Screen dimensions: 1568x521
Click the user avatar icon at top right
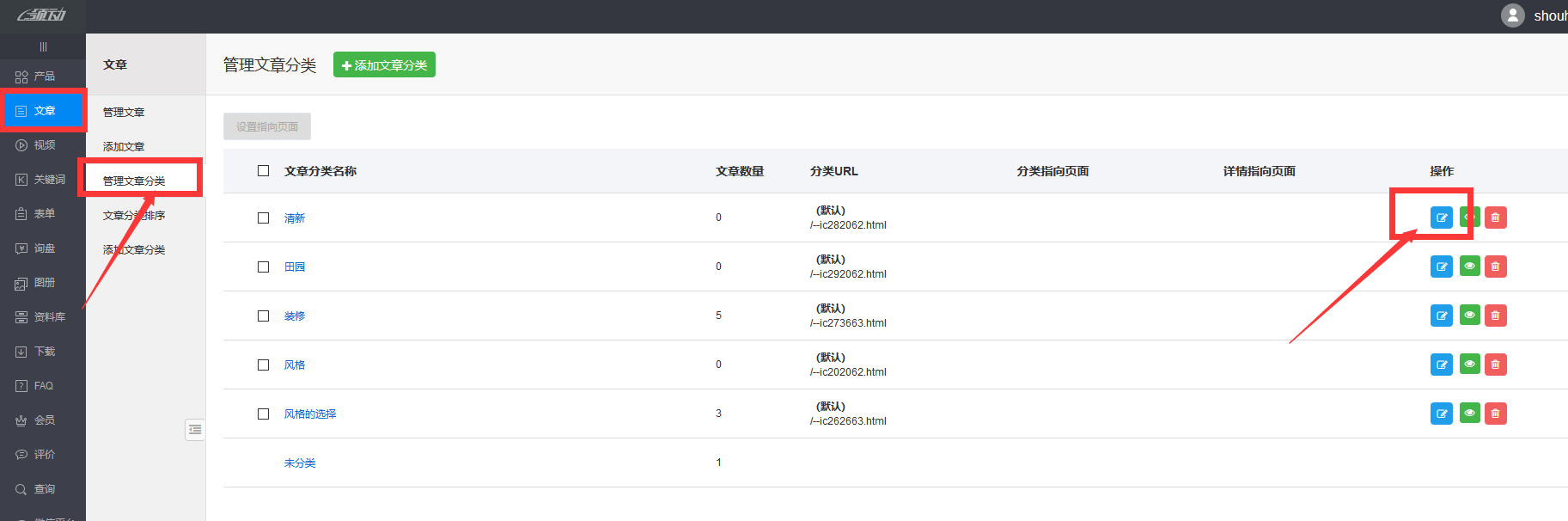click(1512, 15)
